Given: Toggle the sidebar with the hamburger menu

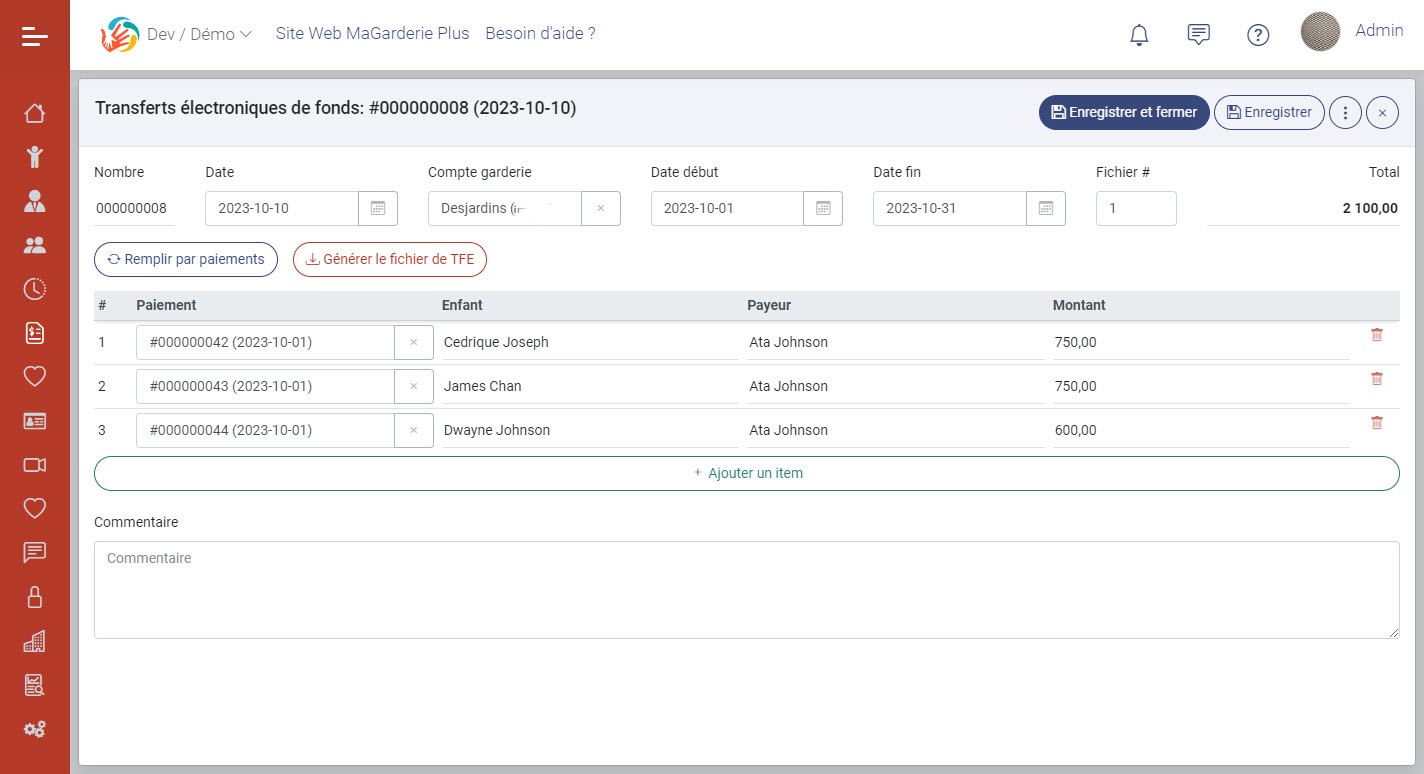Looking at the screenshot, I should 35,35.
